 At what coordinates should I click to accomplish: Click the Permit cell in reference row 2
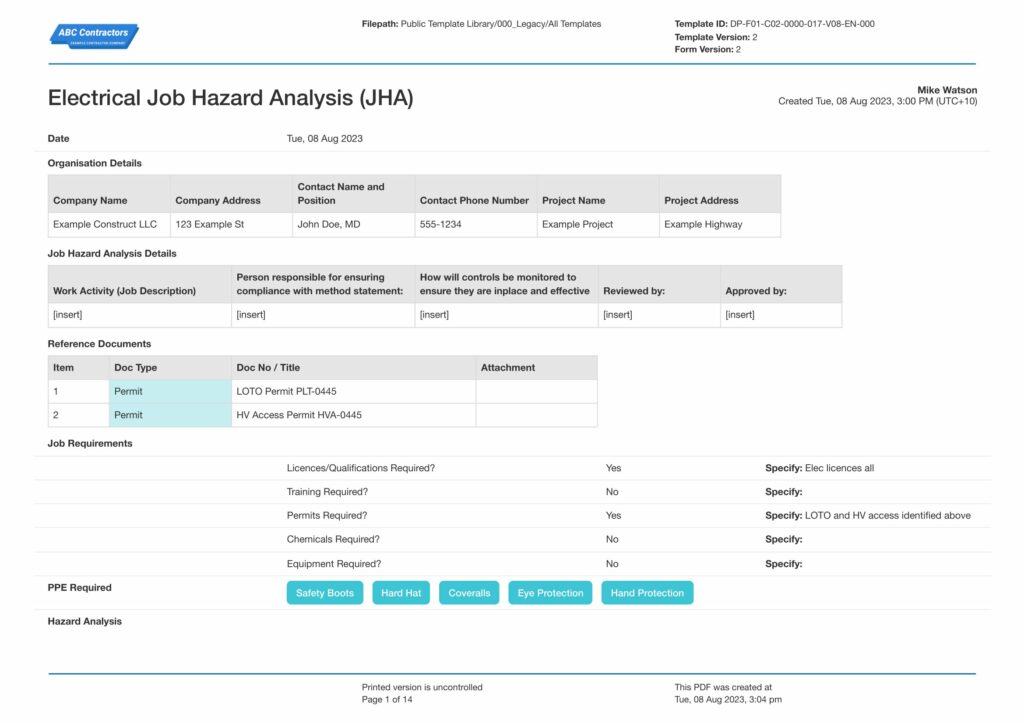click(x=170, y=415)
